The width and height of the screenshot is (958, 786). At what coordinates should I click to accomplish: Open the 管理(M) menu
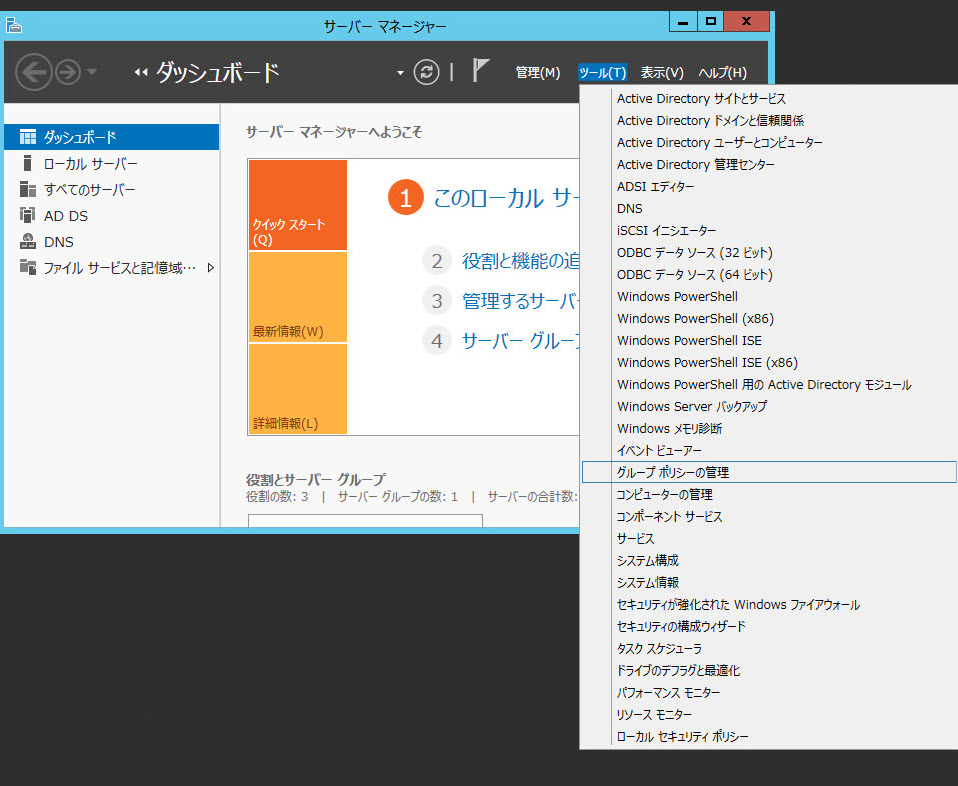(538, 73)
